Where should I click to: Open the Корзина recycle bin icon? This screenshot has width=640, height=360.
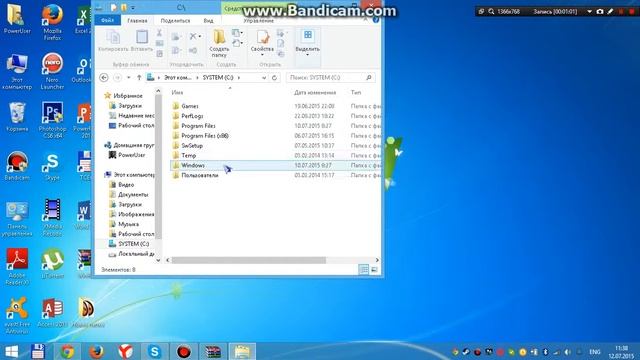[17, 117]
